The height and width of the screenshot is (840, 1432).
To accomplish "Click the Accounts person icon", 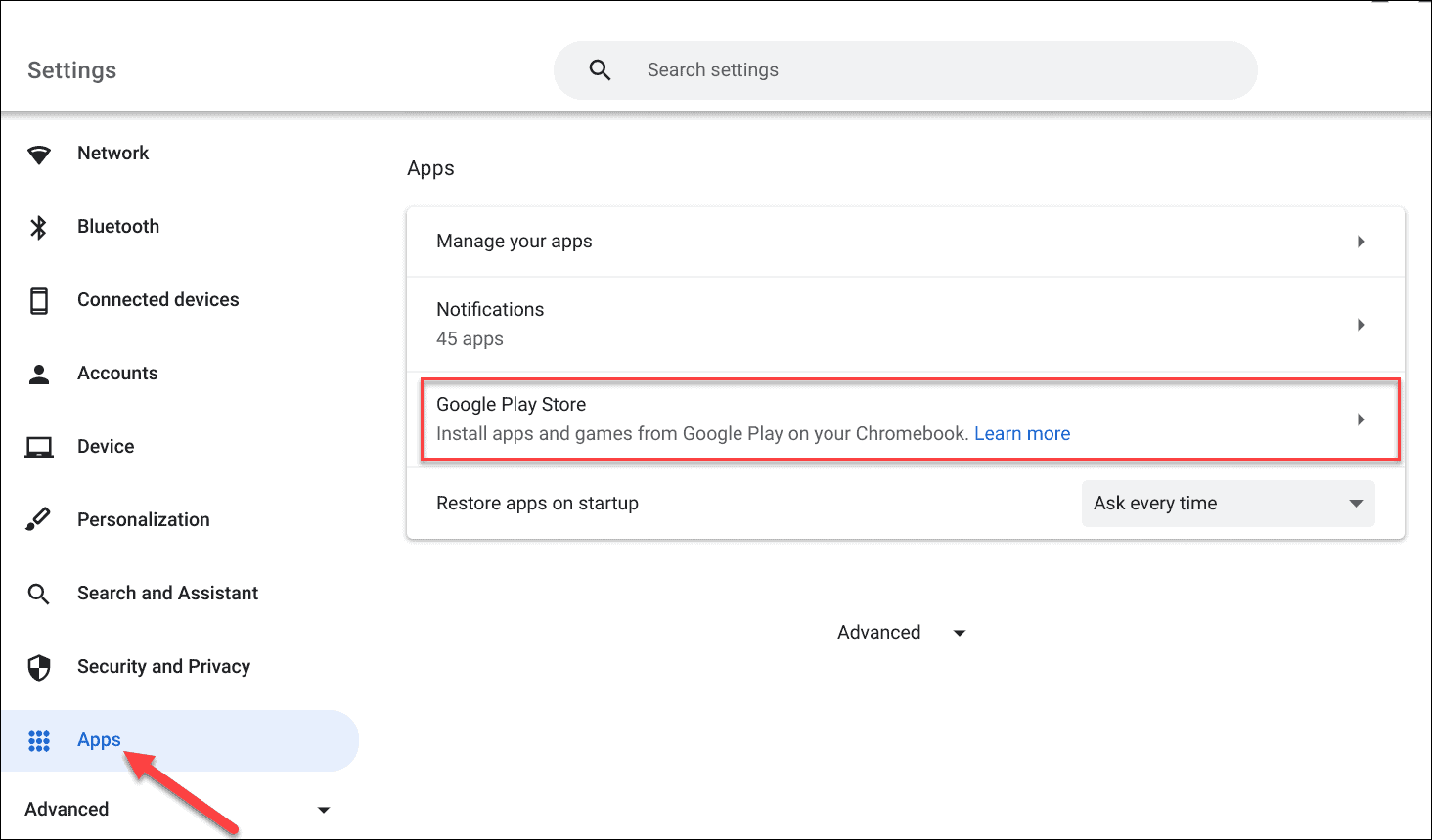I will tap(39, 374).
